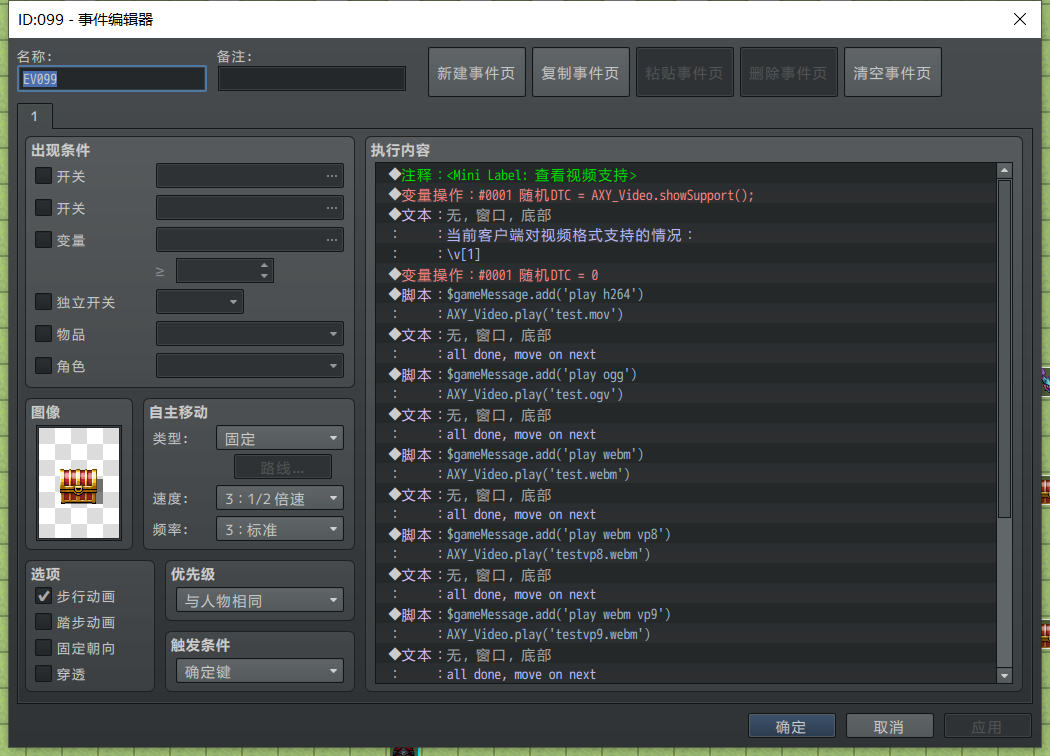Select the 当前客户端对视频格式支持的情况 text line
Viewport: 1050px width, 756px height.
pyautogui.click(x=686, y=235)
